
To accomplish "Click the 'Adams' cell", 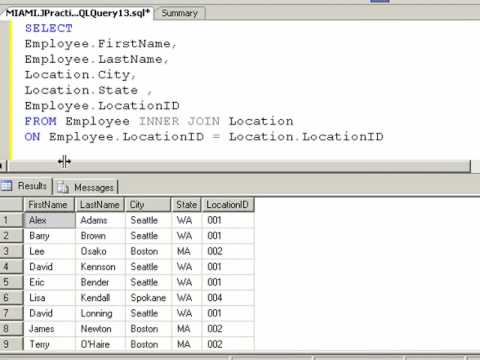I will pyautogui.click(x=100, y=220).
